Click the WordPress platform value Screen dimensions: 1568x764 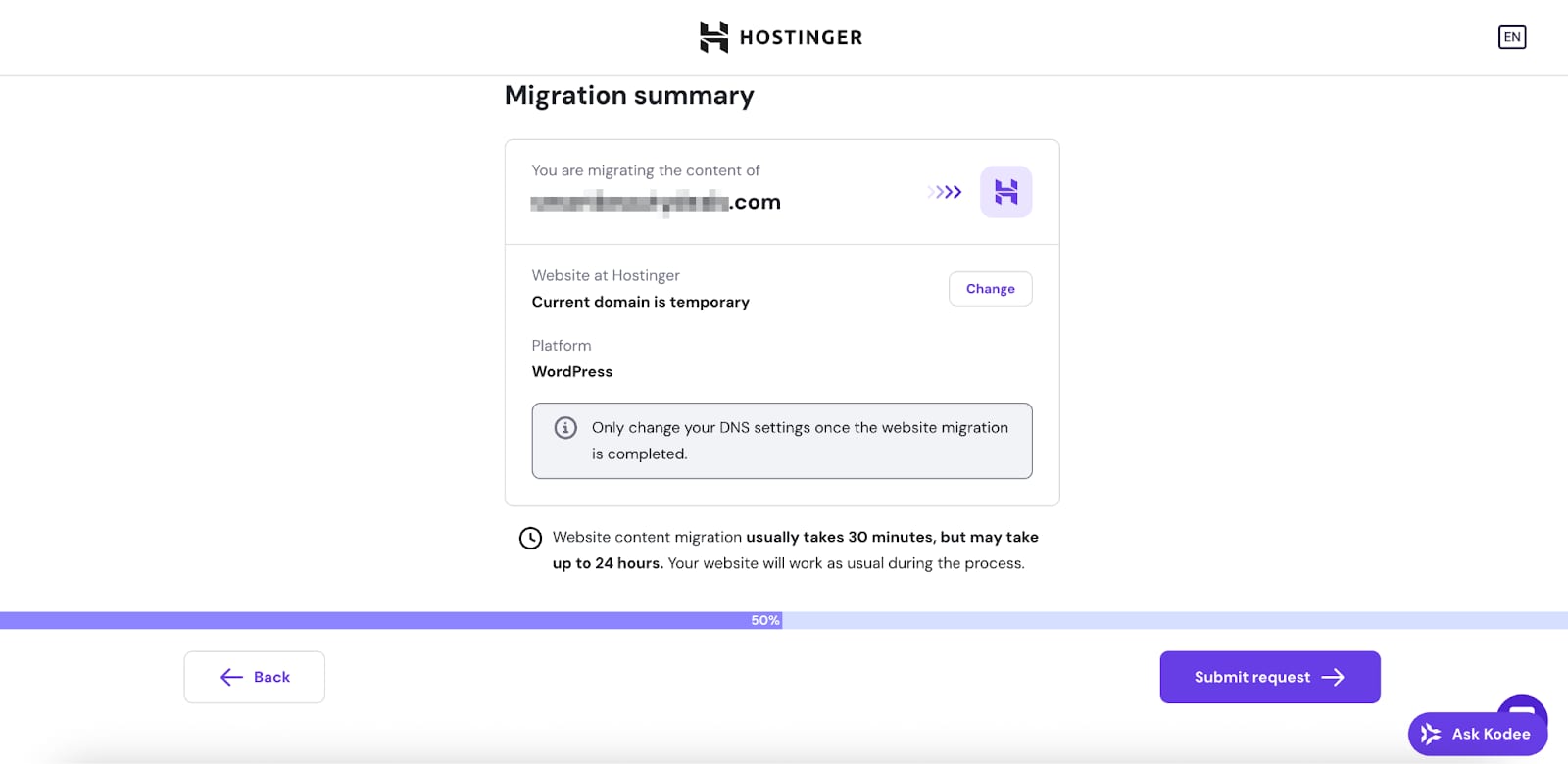coord(572,372)
